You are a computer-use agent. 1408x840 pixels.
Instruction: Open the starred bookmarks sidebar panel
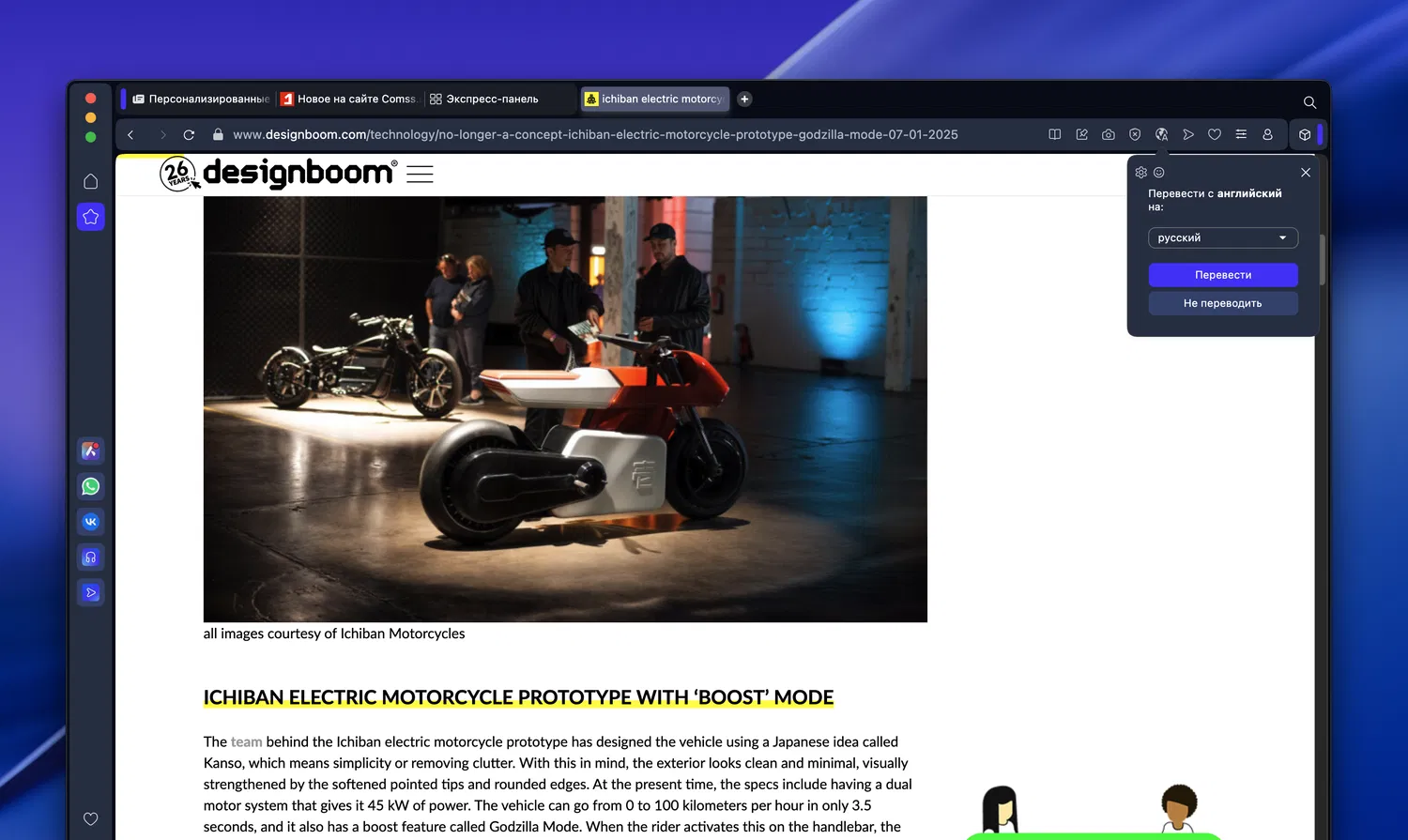(x=90, y=217)
